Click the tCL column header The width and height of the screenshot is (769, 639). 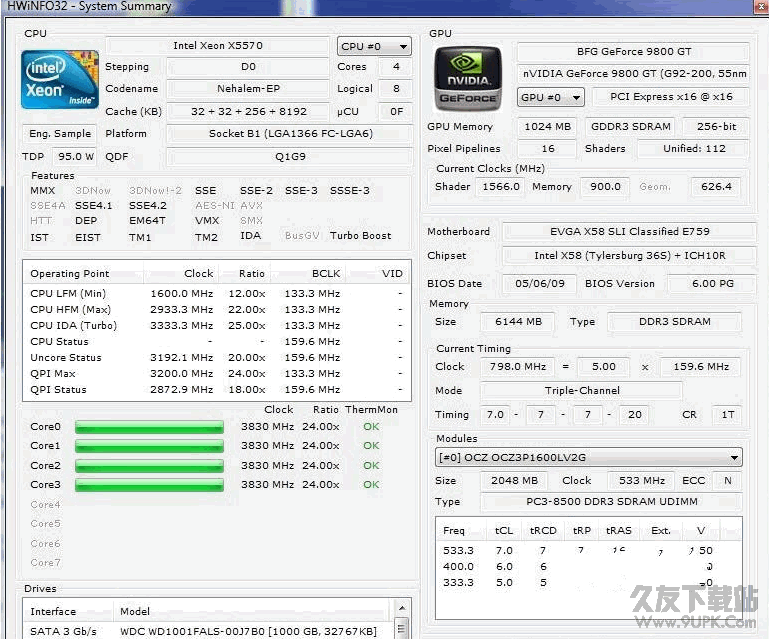(x=504, y=531)
